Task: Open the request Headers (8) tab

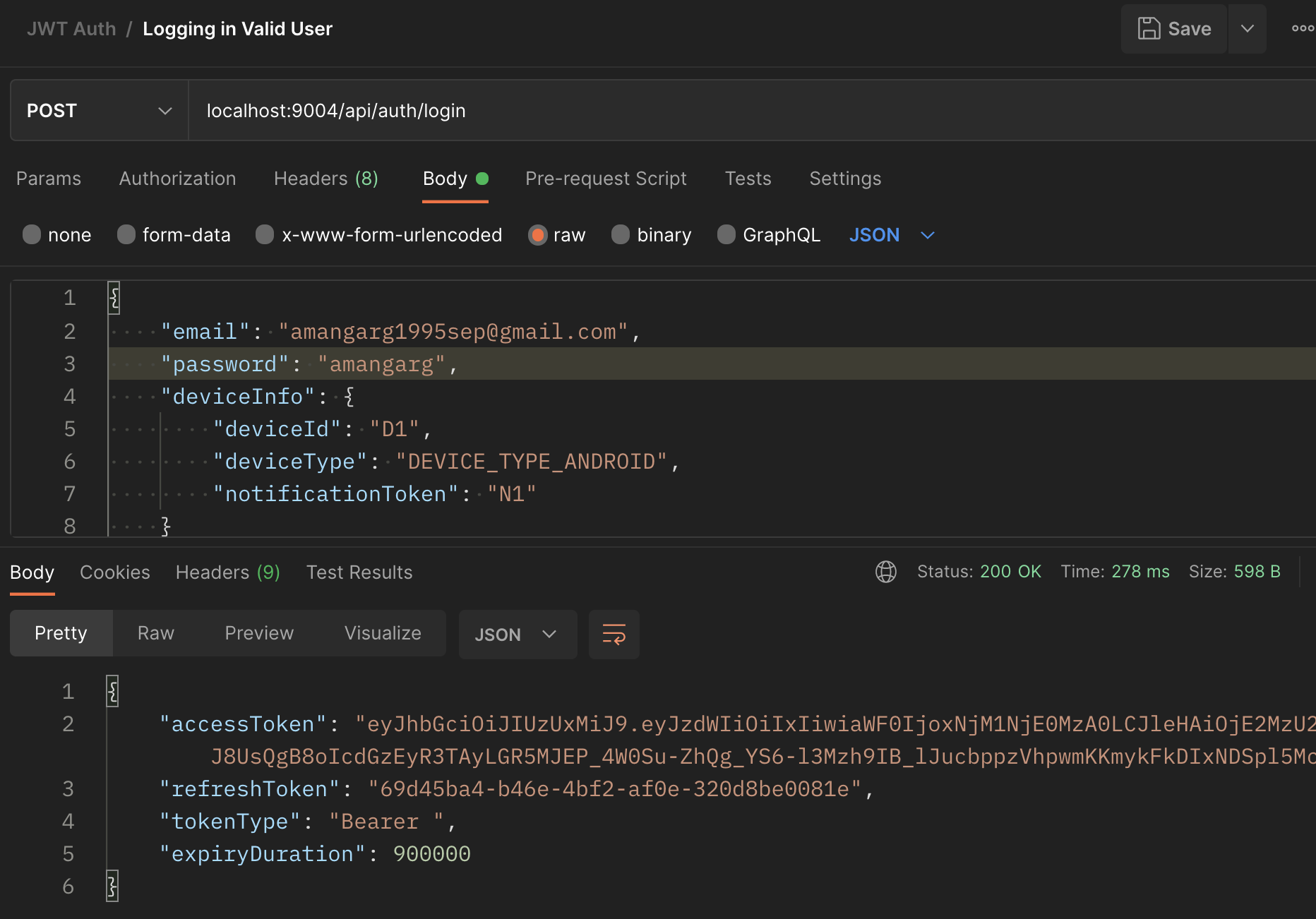Action: [326, 179]
